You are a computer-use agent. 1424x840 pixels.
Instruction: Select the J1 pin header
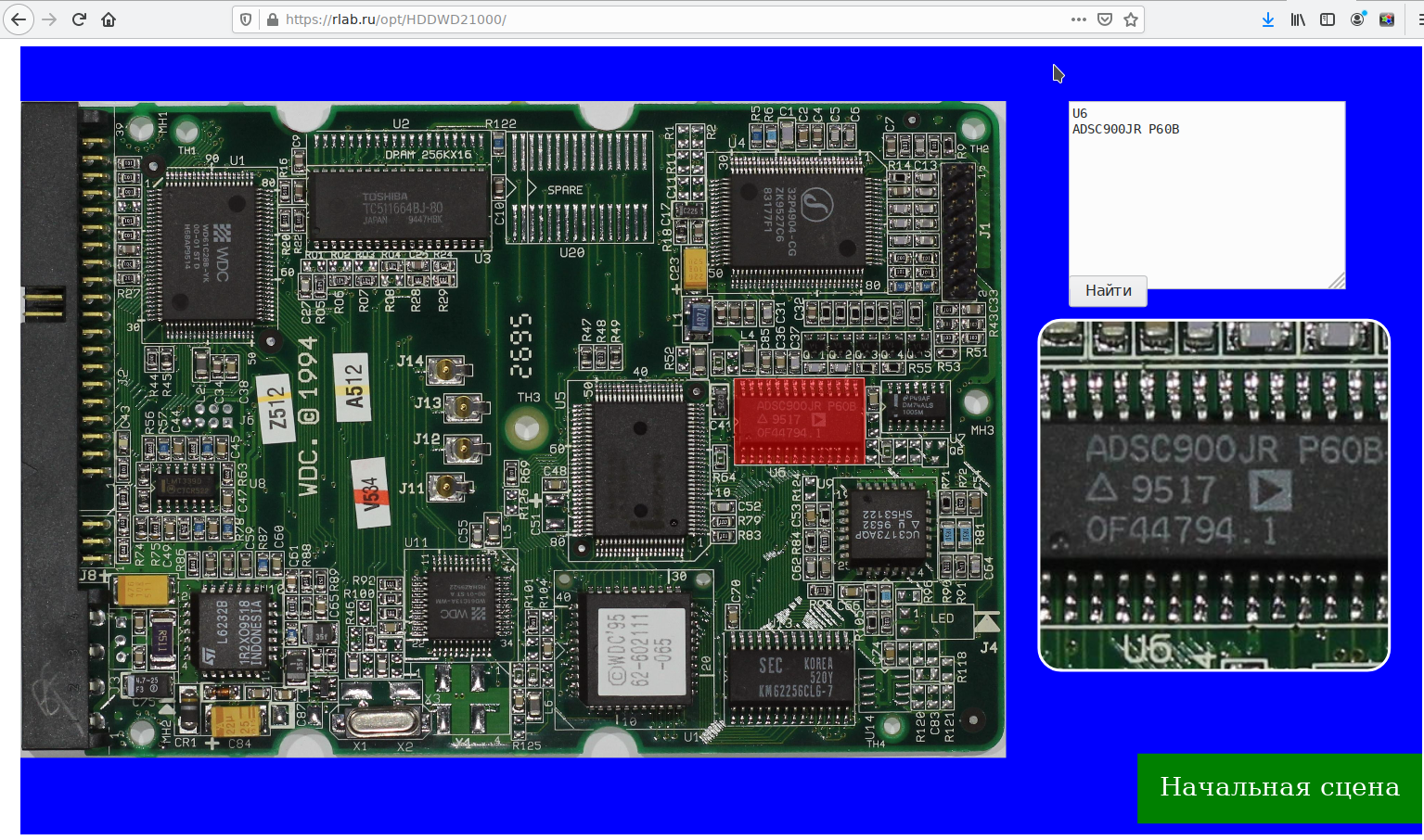click(958, 229)
